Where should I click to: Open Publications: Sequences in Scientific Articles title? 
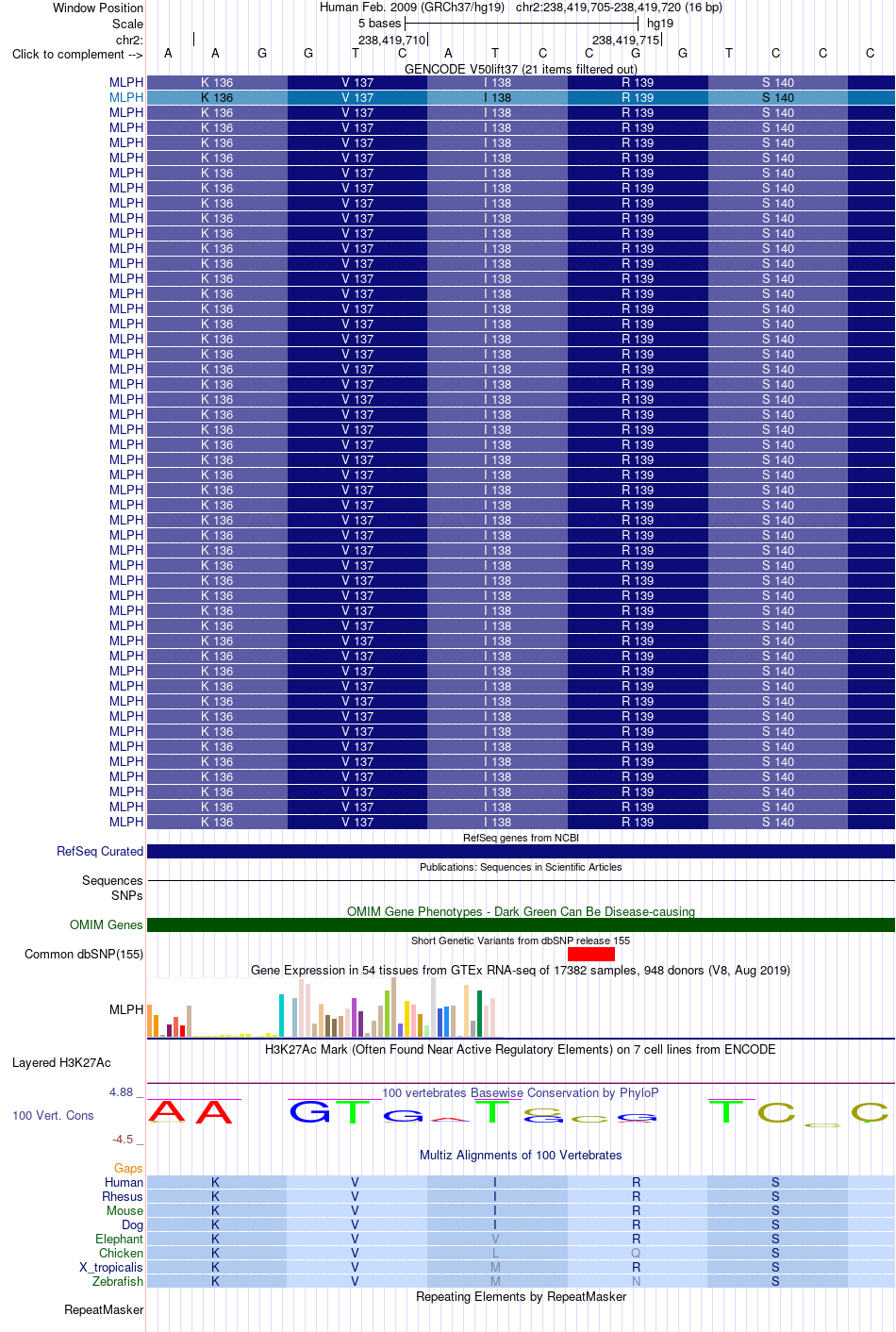(521, 867)
